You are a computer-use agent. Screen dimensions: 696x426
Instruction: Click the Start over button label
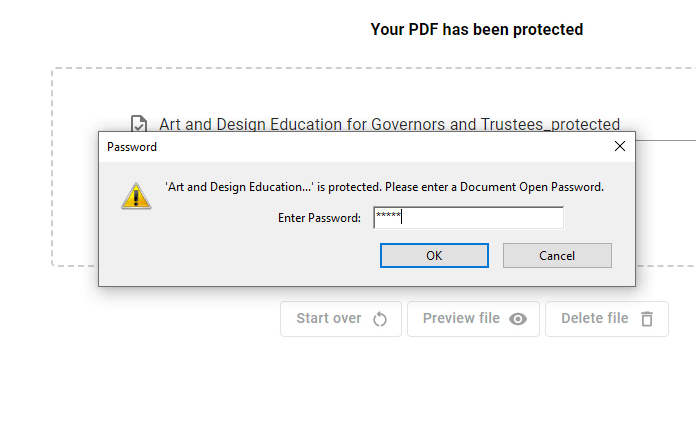pos(328,319)
